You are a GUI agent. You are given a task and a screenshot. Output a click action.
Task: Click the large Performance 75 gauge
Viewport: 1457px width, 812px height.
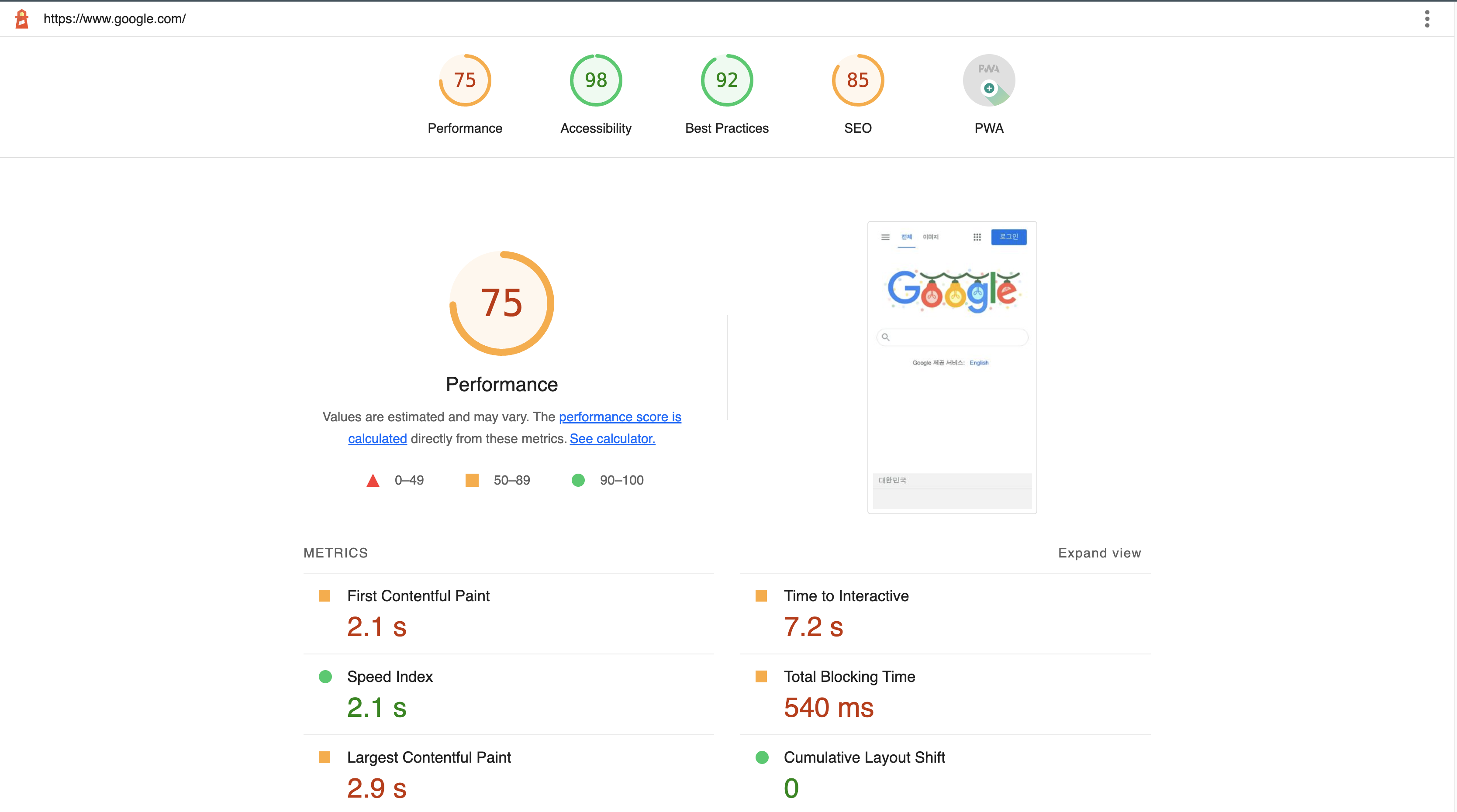tap(502, 303)
